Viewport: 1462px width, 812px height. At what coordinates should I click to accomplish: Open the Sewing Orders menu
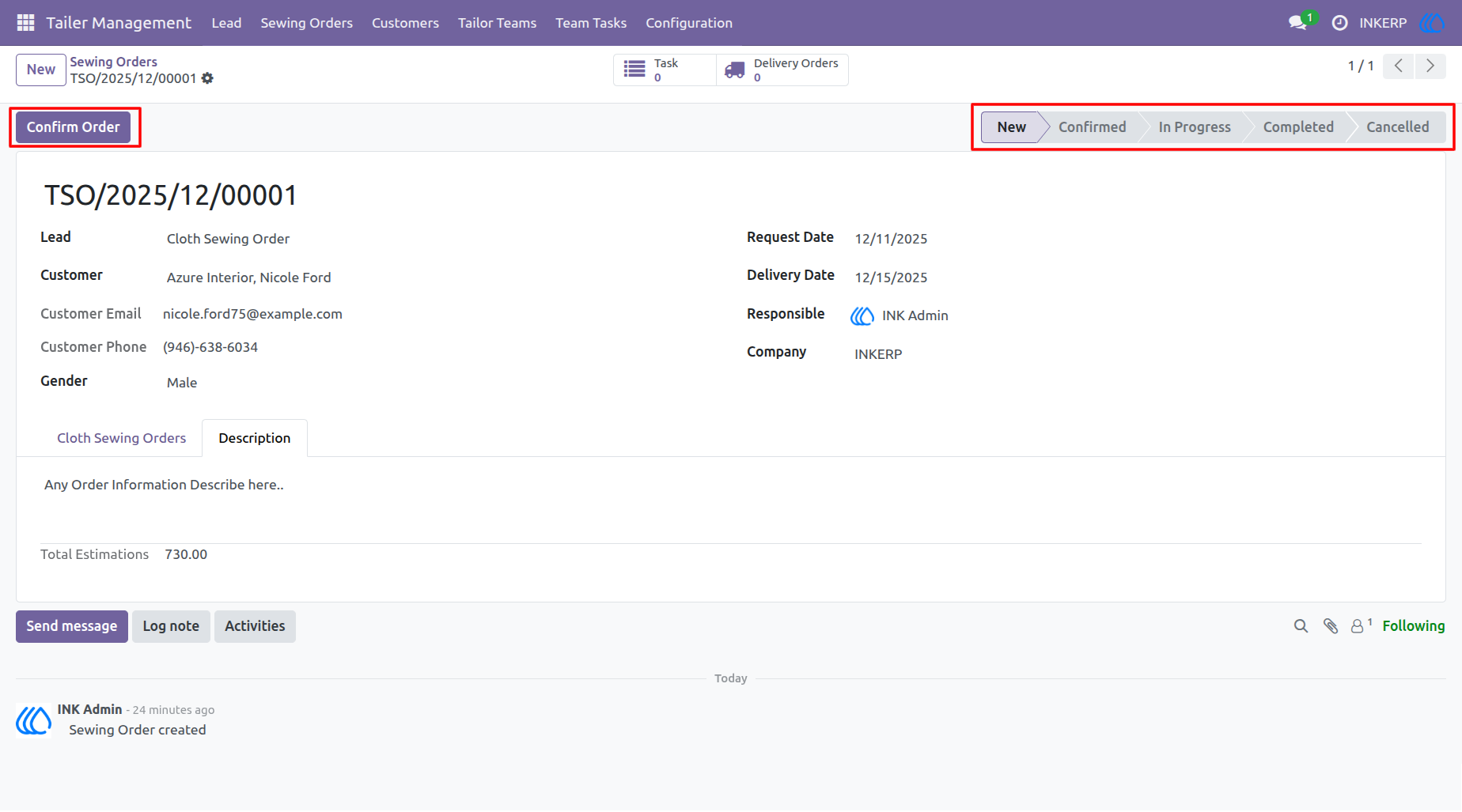pos(307,23)
